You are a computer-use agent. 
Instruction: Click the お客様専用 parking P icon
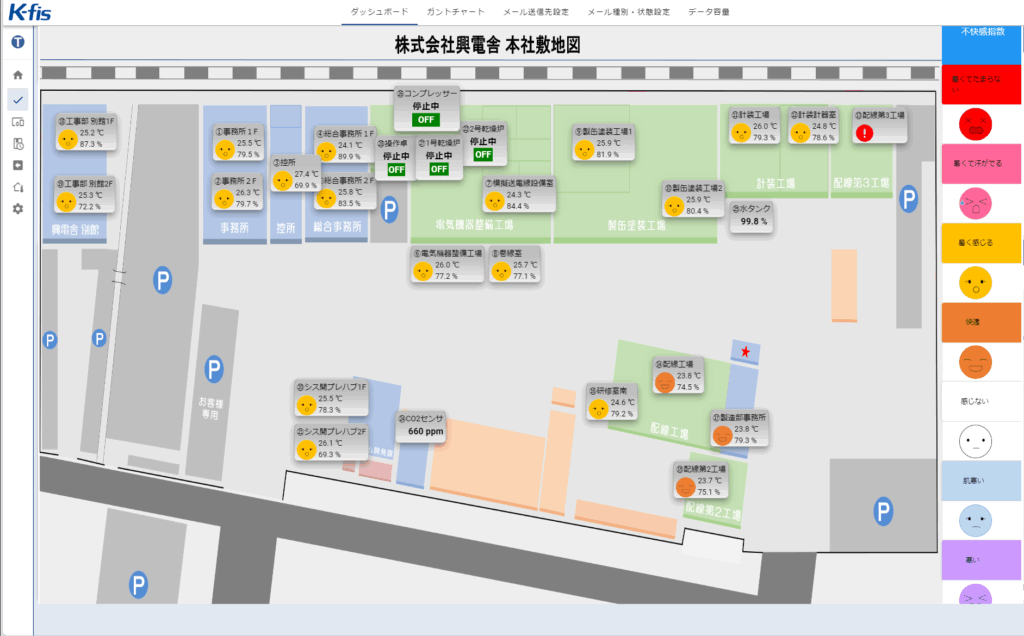pyautogui.click(x=213, y=371)
